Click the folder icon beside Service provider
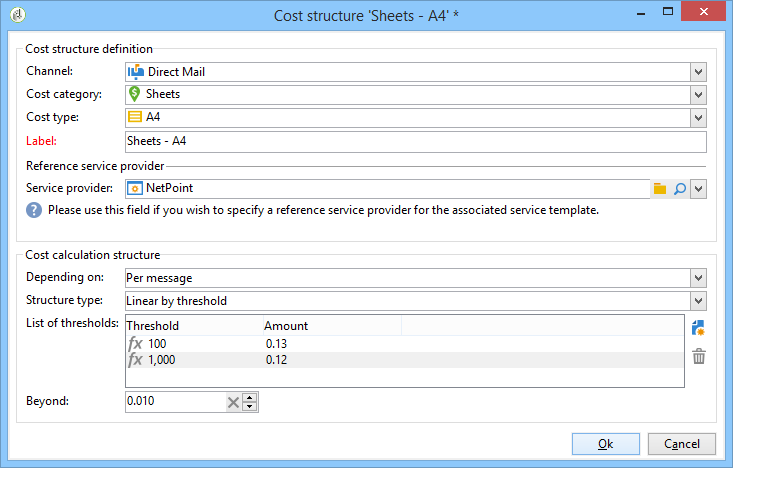 660,188
